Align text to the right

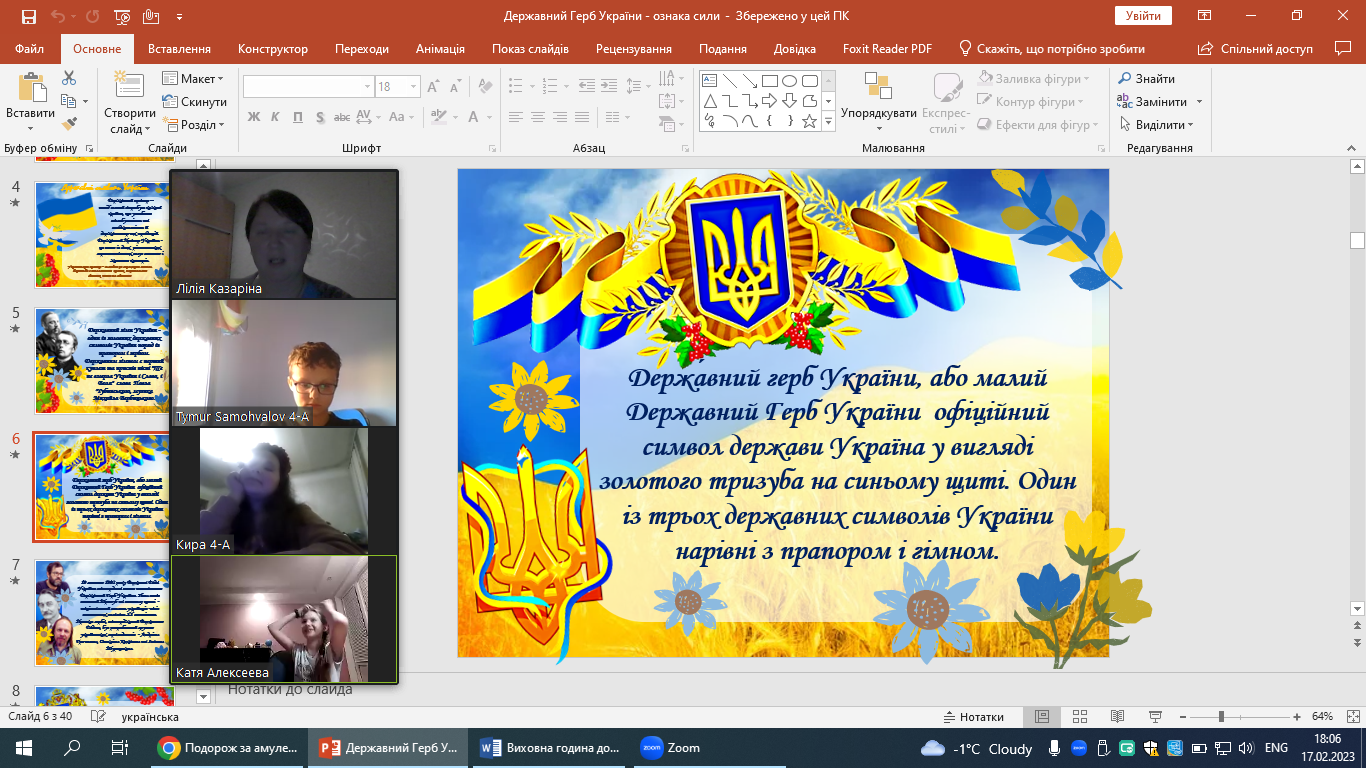[x=562, y=117]
